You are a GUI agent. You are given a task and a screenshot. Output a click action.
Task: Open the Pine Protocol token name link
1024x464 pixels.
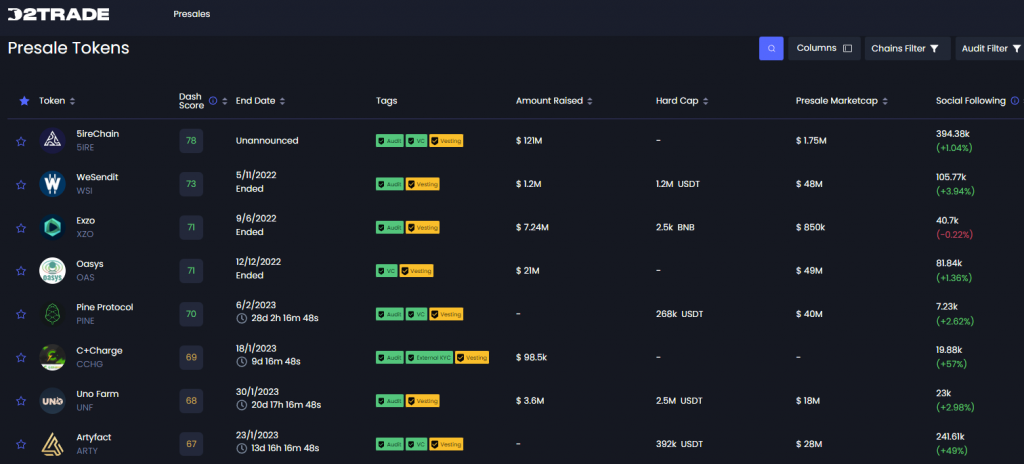coord(104,307)
